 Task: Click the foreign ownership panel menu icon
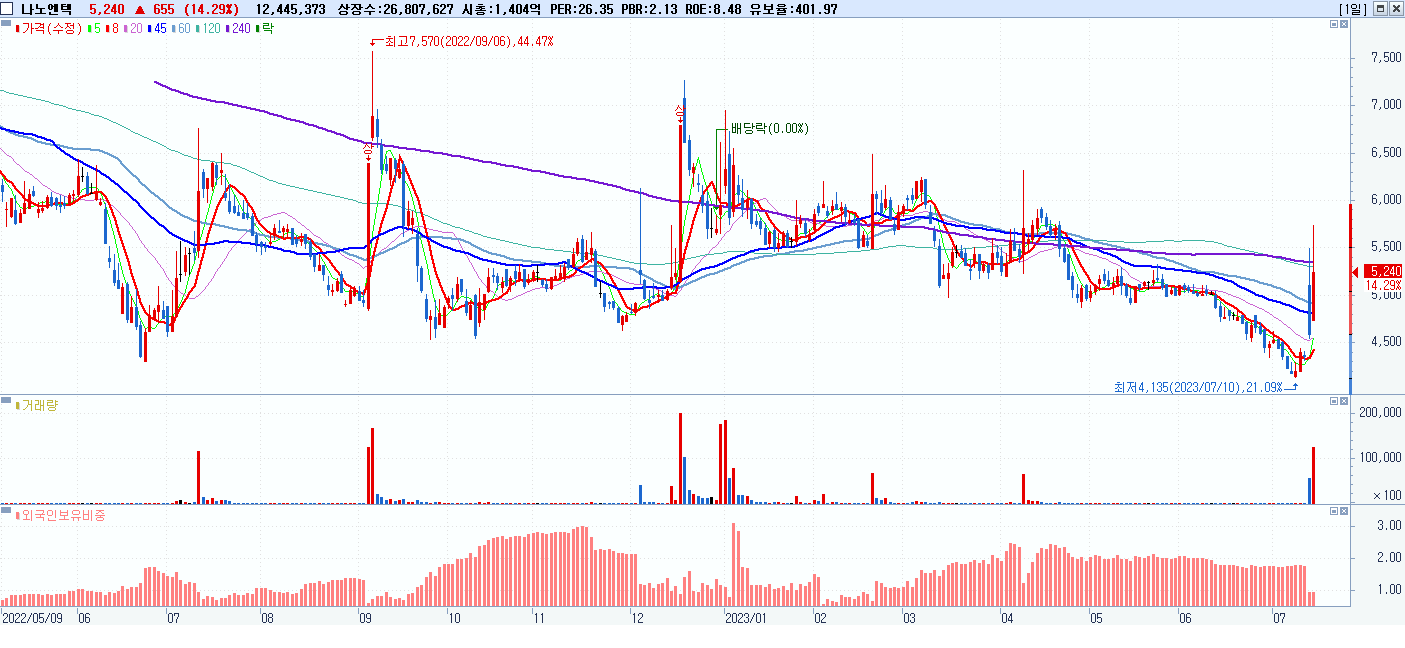coord(6,510)
